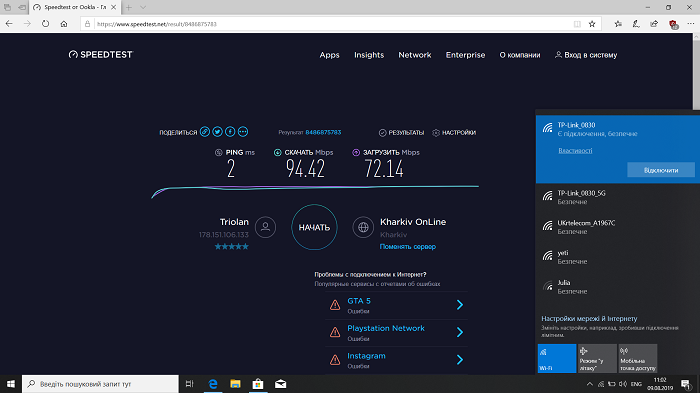Open О компании menu item
Image resolution: width=700 pixels, height=393 pixels.
(520, 55)
